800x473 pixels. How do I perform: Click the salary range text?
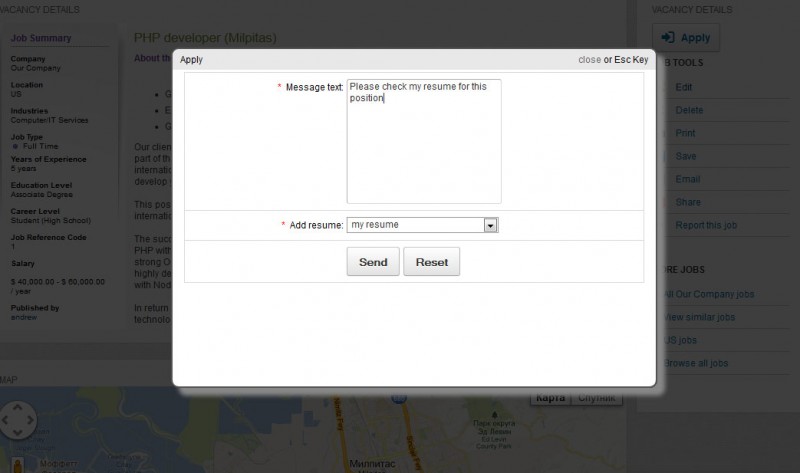(58, 286)
